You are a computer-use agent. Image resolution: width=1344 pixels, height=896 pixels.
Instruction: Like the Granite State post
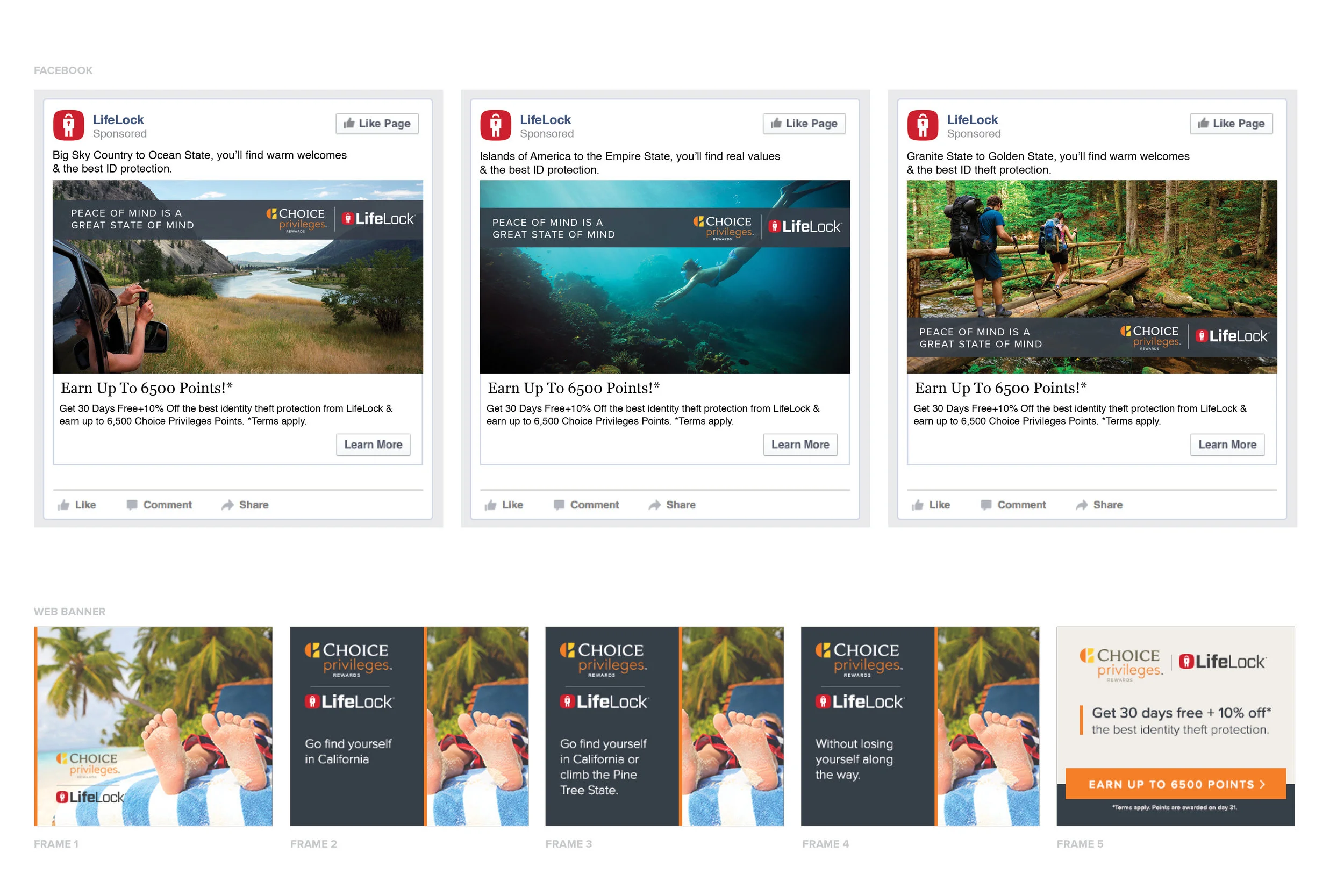[930, 505]
